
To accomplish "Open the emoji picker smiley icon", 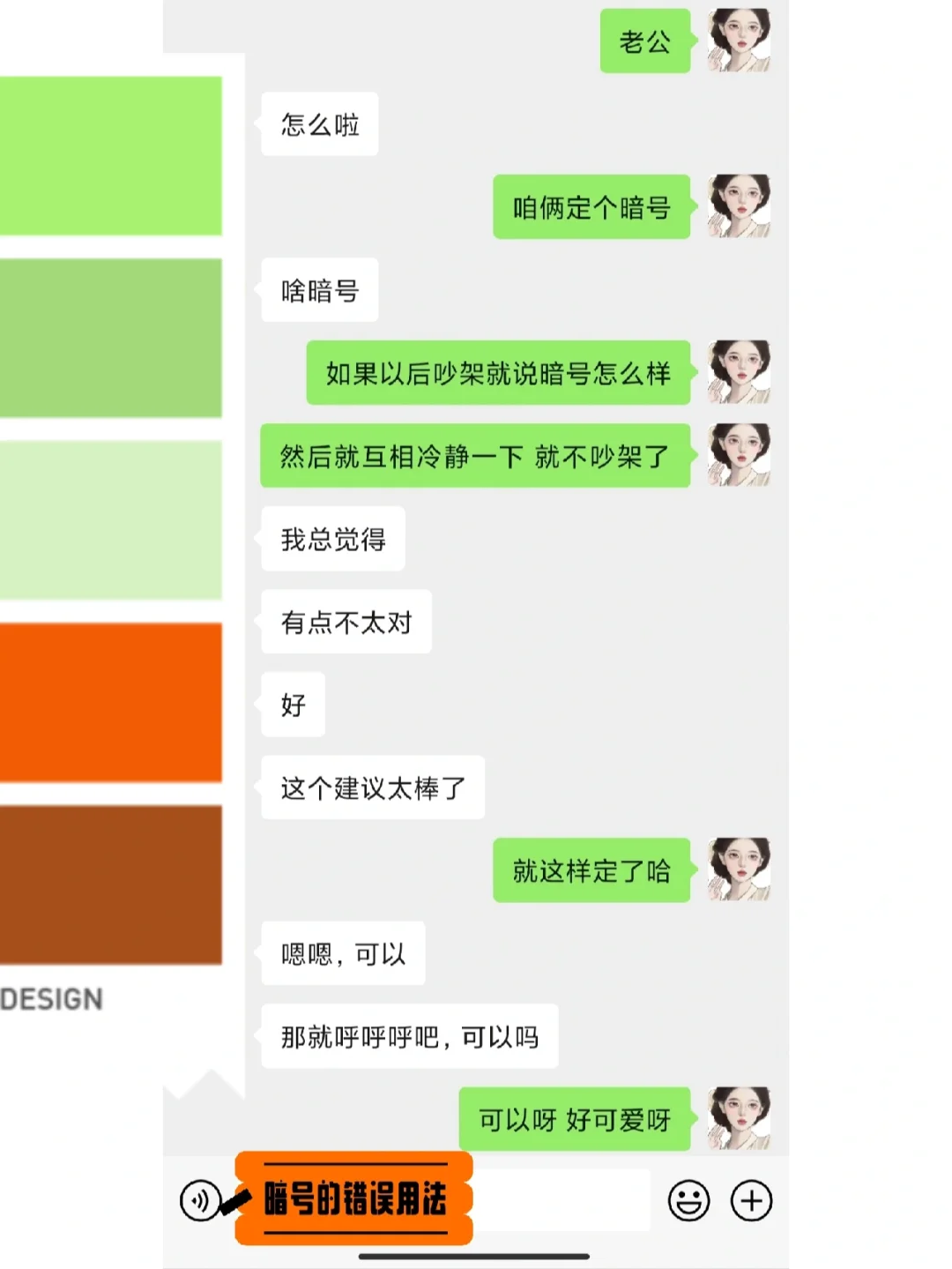I will [x=688, y=1200].
